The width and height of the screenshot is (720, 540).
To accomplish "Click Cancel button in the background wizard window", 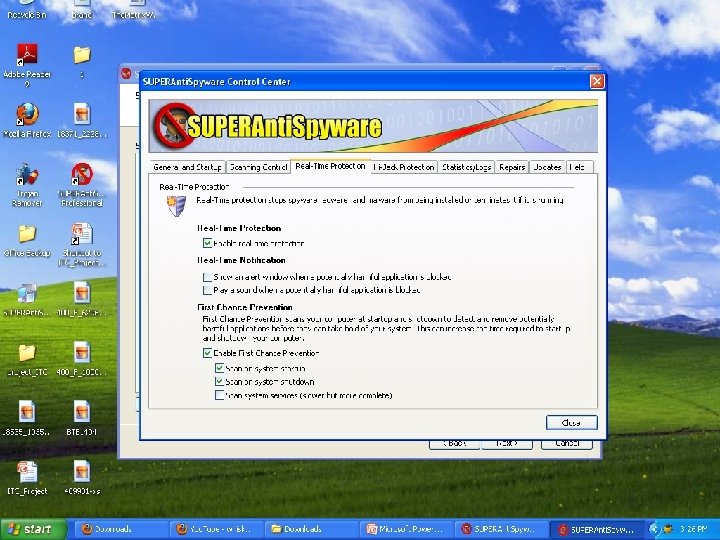I will tap(567, 444).
